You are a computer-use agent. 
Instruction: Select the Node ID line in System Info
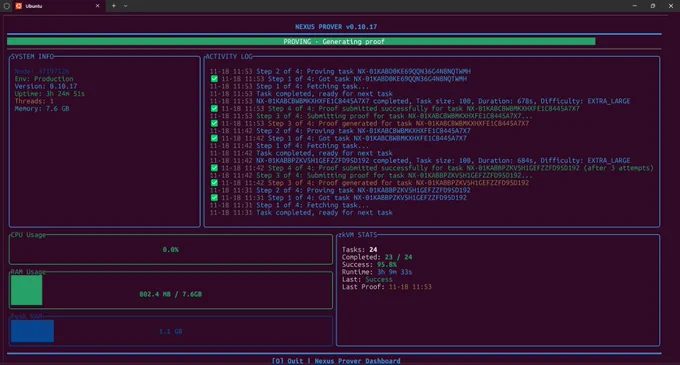[x=42, y=71]
